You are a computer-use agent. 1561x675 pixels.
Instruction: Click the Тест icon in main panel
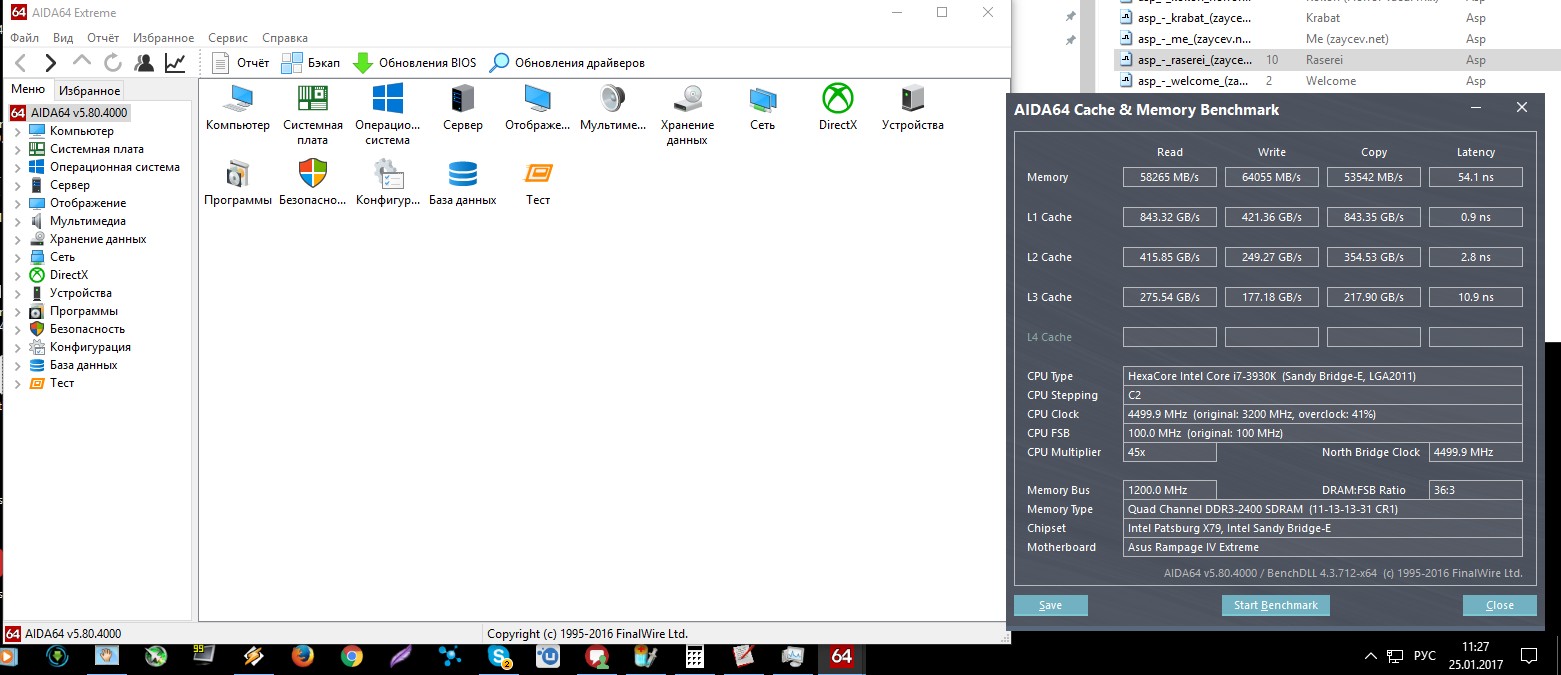(x=538, y=175)
